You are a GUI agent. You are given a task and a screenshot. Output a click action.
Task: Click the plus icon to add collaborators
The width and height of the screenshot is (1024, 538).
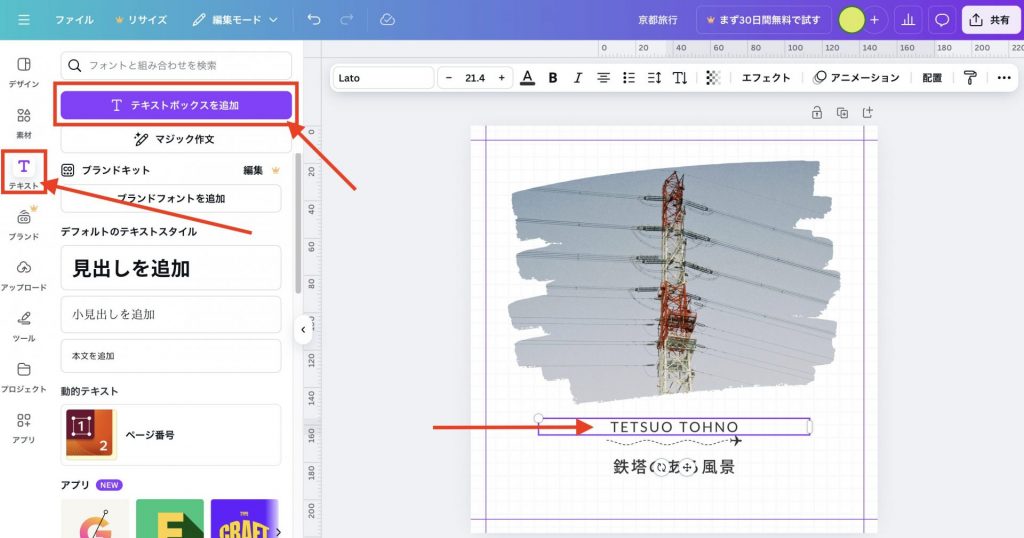point(874,20)
